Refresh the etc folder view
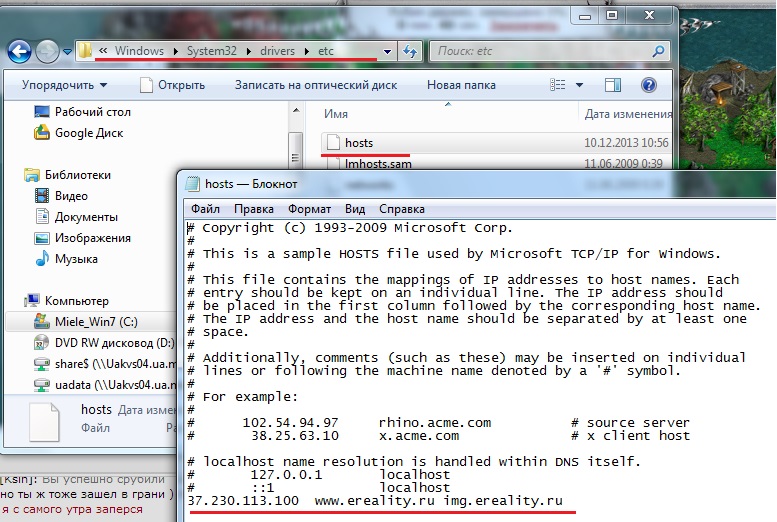Viewport: 777px width, 522px height. [410, 51]
